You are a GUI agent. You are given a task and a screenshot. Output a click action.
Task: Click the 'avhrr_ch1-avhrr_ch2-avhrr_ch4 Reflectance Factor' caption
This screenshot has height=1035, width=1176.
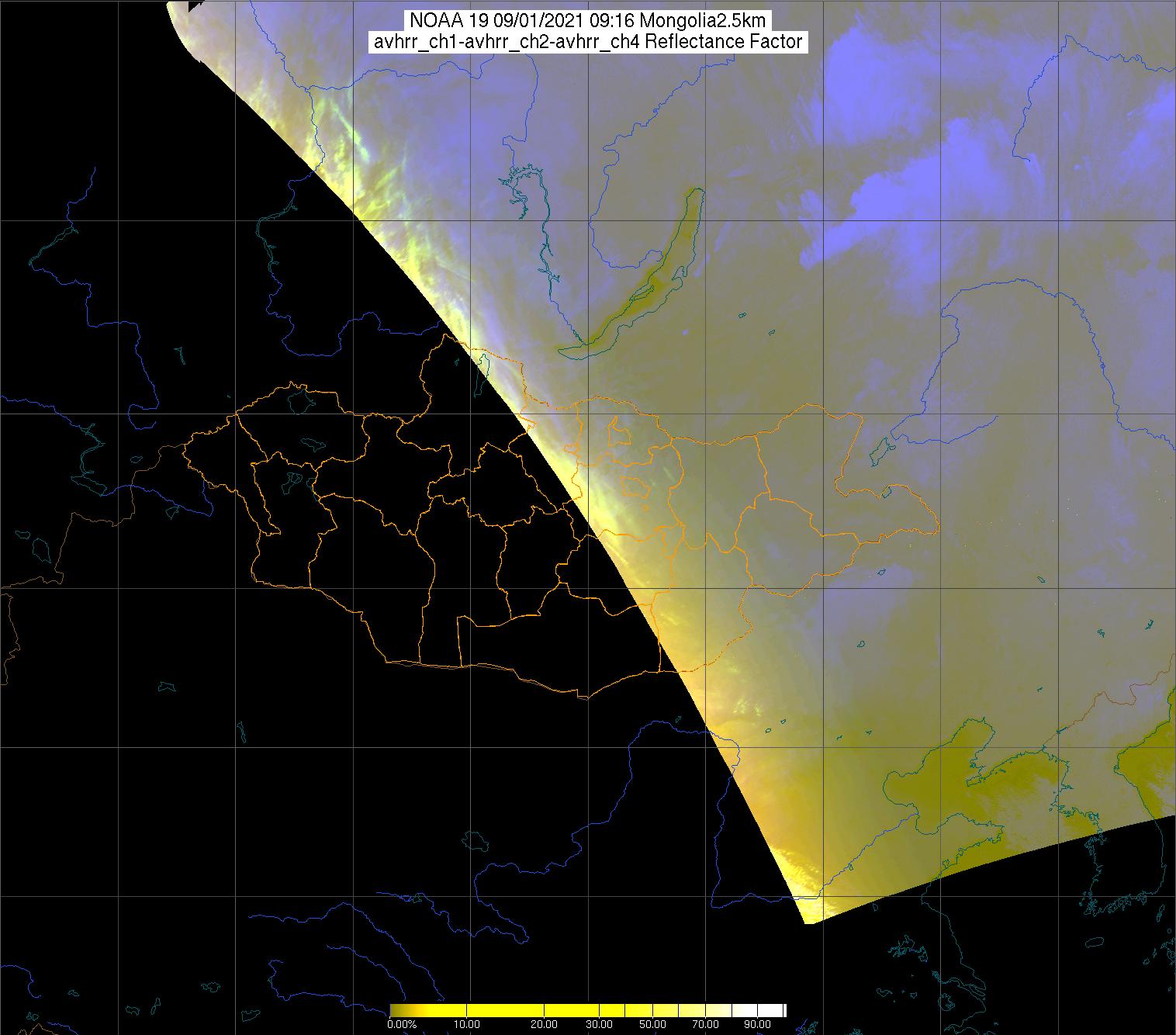(x=588, y=43)
